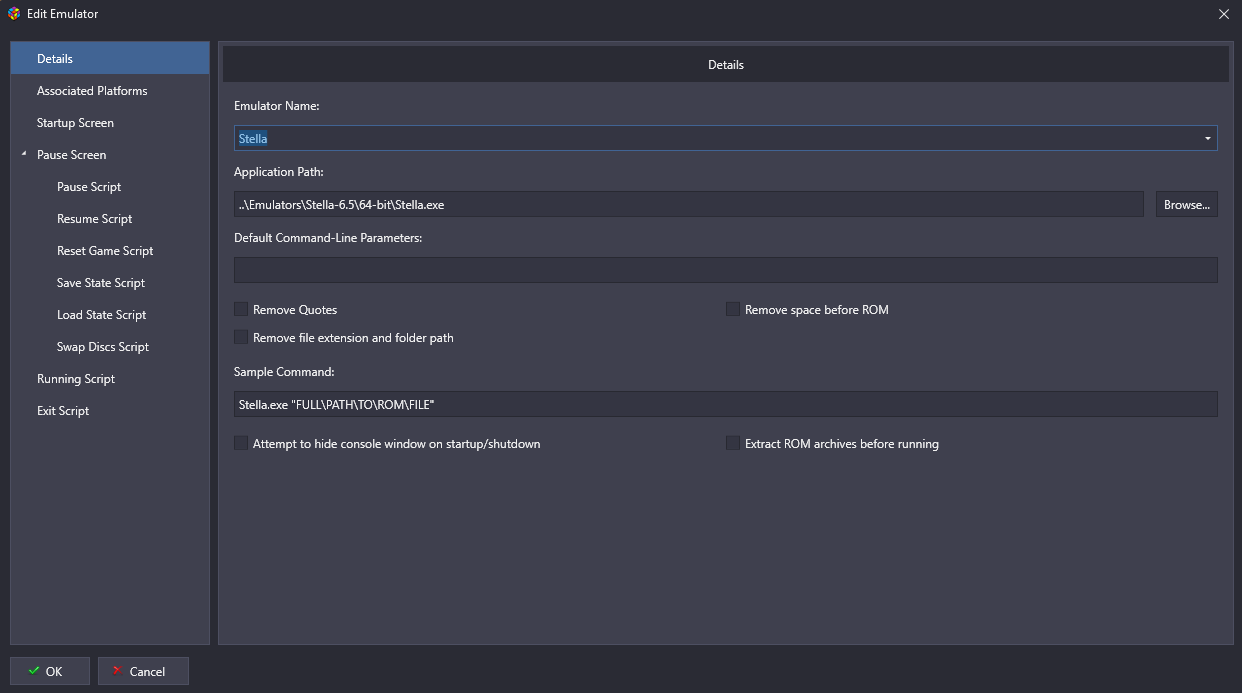Open the Emulator Name dropdown arrow
Viewport: 1242px width, 693px height.
coord(1207,138)
